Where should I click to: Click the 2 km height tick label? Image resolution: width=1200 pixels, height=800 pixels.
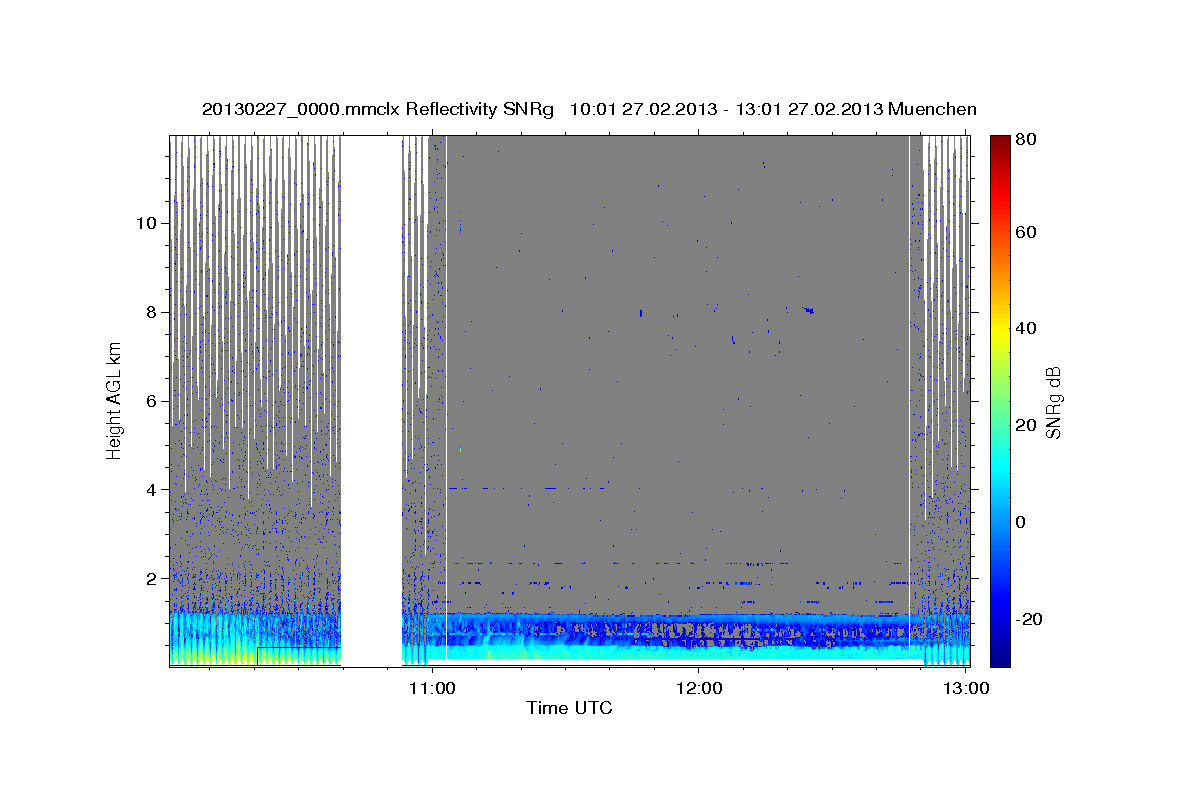151,579
